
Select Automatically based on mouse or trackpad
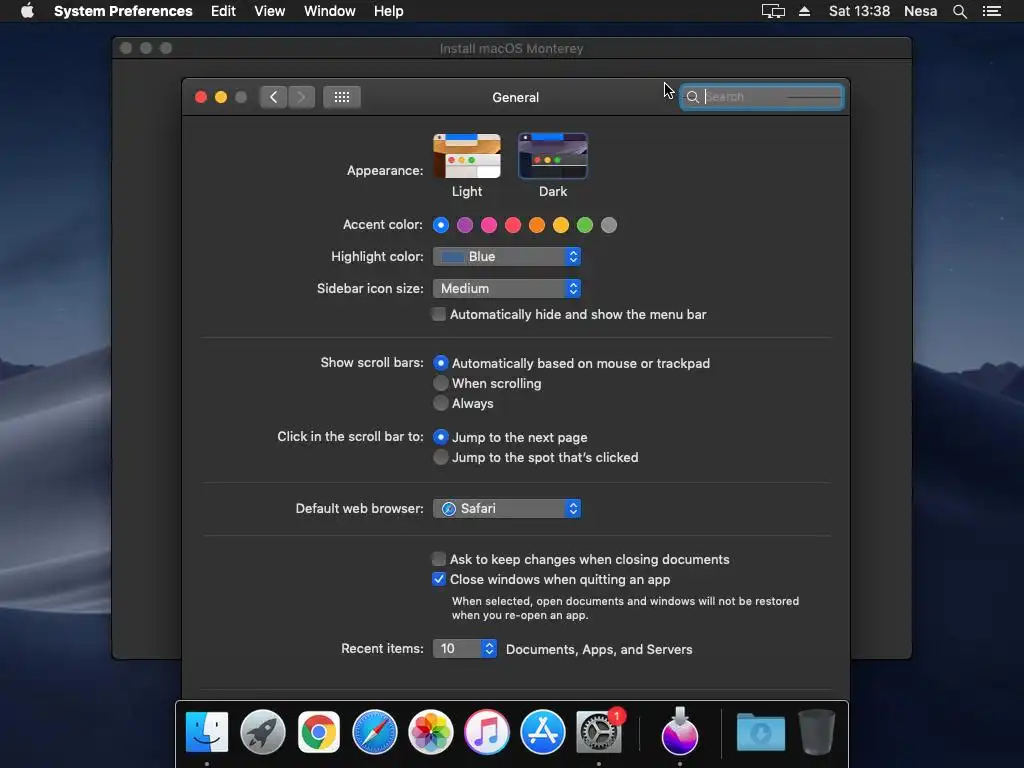tap(441, 363)
